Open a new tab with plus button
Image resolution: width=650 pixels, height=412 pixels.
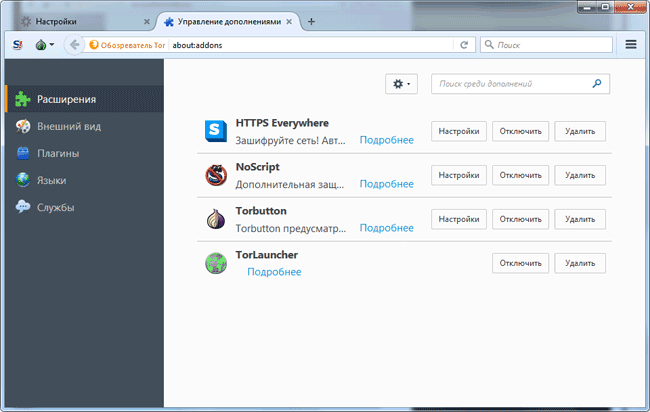coord(311,22)
